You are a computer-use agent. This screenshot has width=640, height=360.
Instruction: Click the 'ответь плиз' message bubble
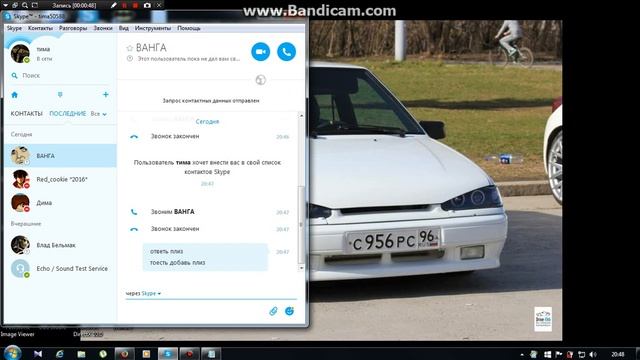pos(205,257)
